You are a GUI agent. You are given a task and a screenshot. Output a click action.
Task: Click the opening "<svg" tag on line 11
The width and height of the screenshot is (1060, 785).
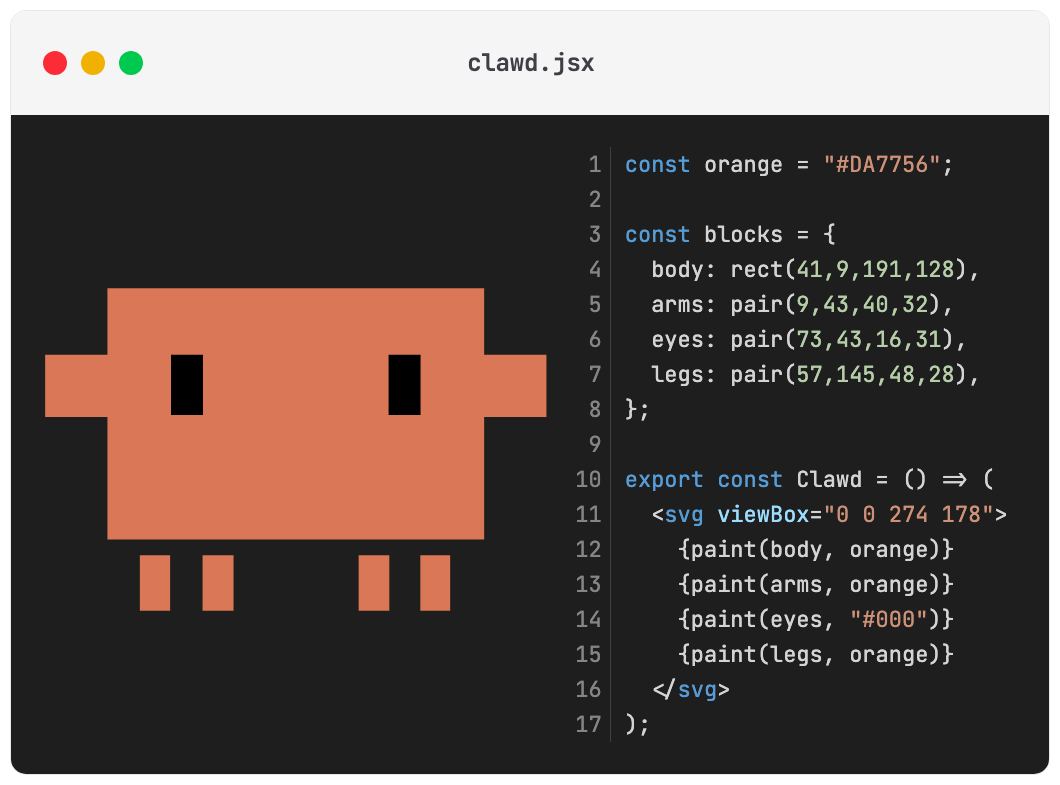(677, 515)
